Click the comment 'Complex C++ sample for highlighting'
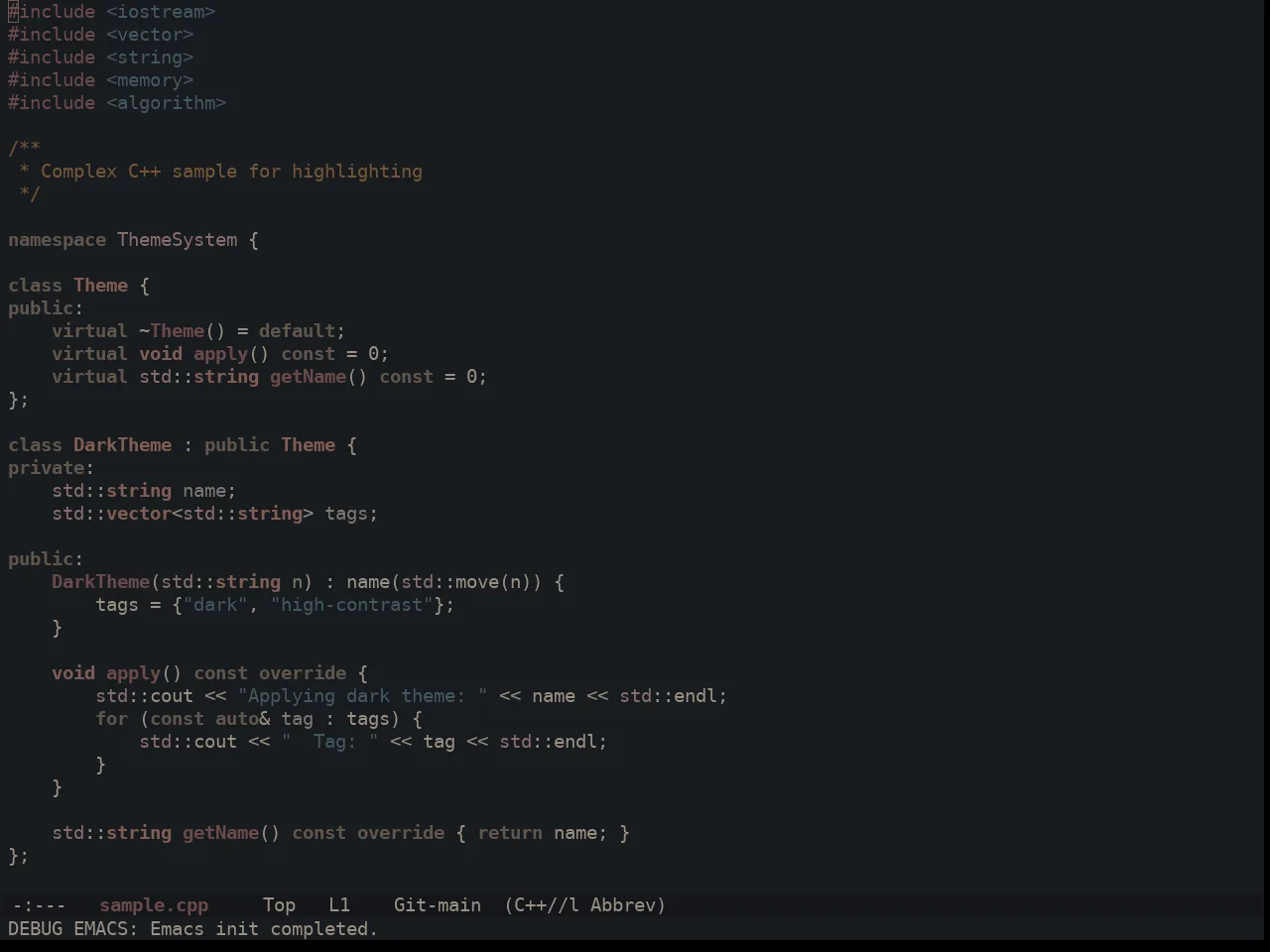Image resolution: width=1270 pixels, height=952 pixels. [231, 172]
